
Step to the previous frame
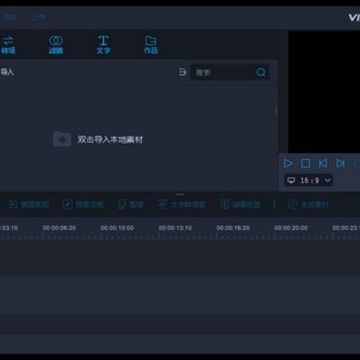[x=323, y=163]
